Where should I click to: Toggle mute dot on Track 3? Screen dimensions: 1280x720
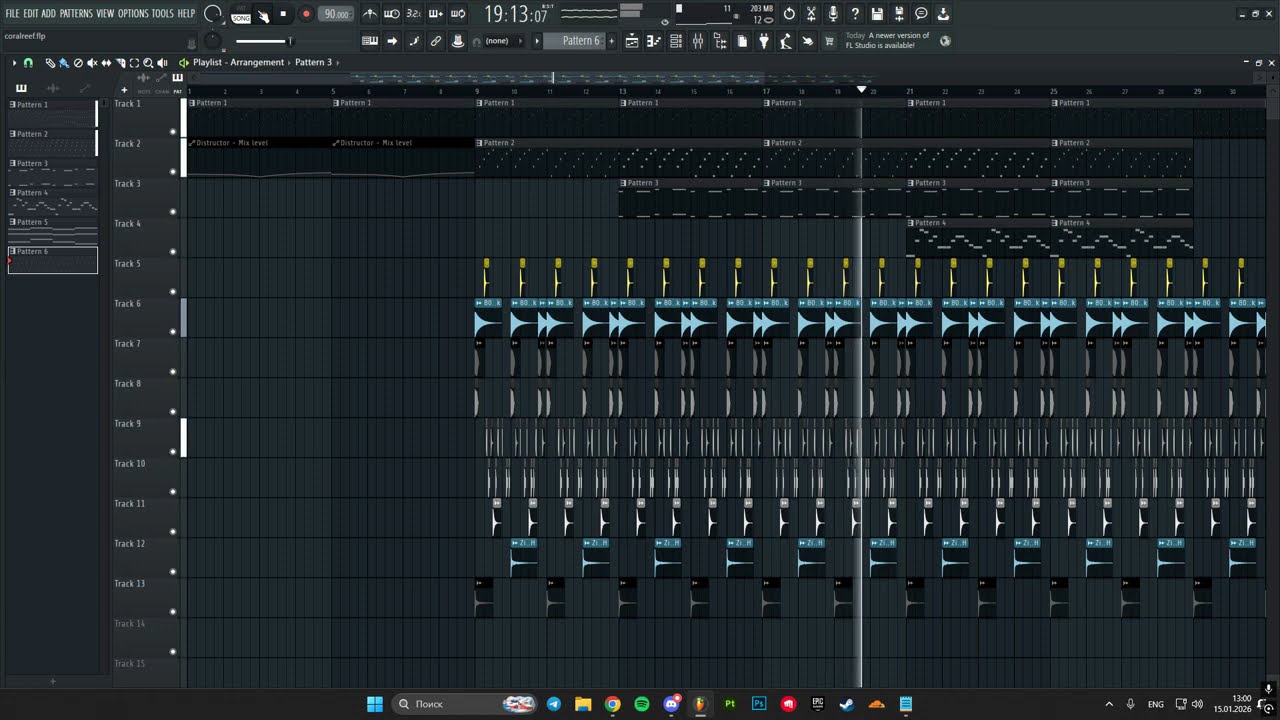[173, 212]
